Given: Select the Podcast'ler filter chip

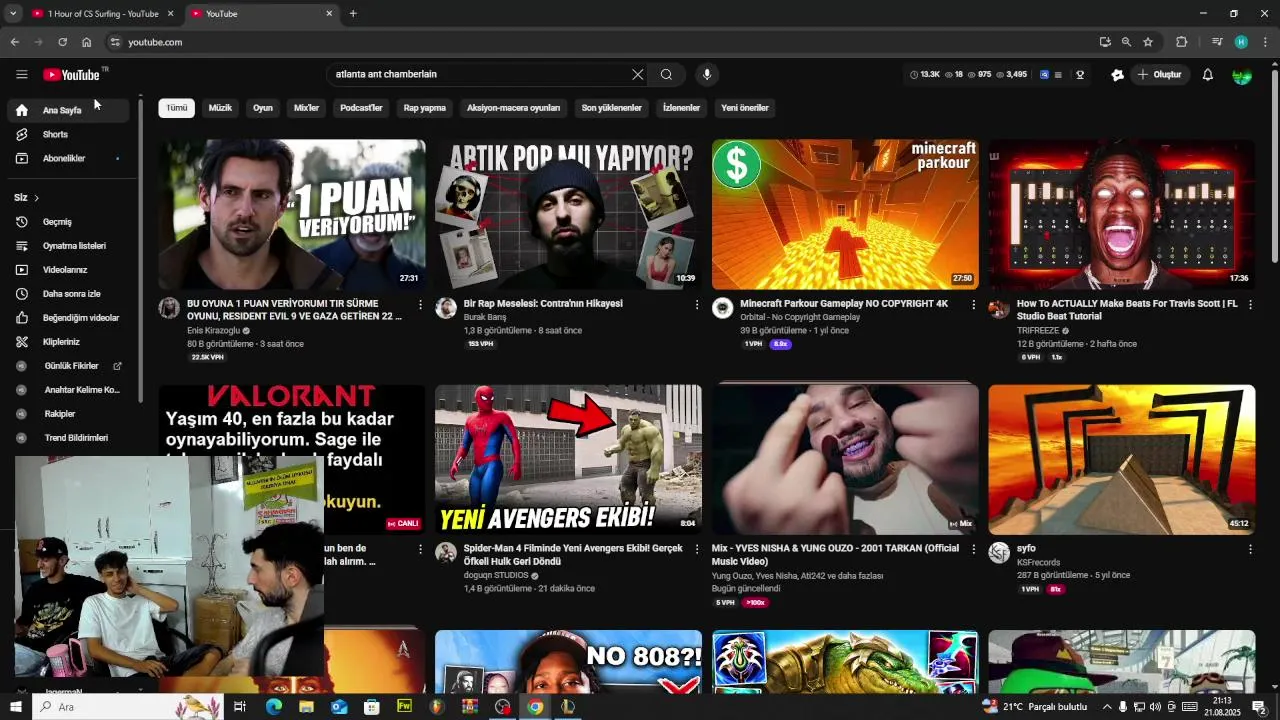Looking at the screenshot, I should (361, 108).
